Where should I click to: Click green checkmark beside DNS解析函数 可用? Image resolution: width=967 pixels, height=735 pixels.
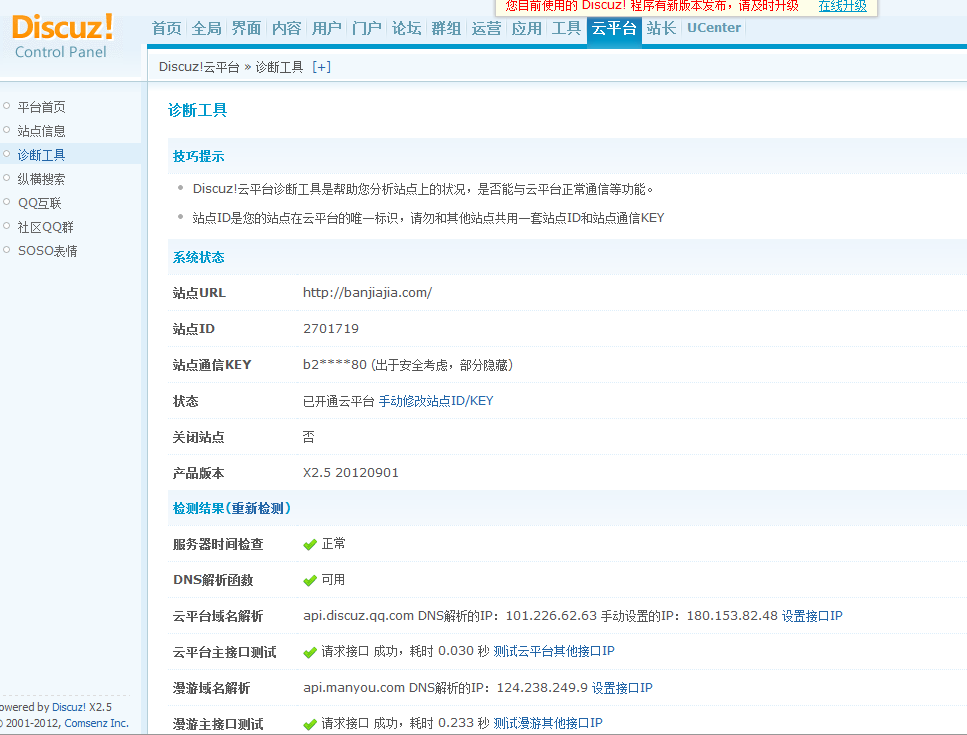tap(310, 580)
